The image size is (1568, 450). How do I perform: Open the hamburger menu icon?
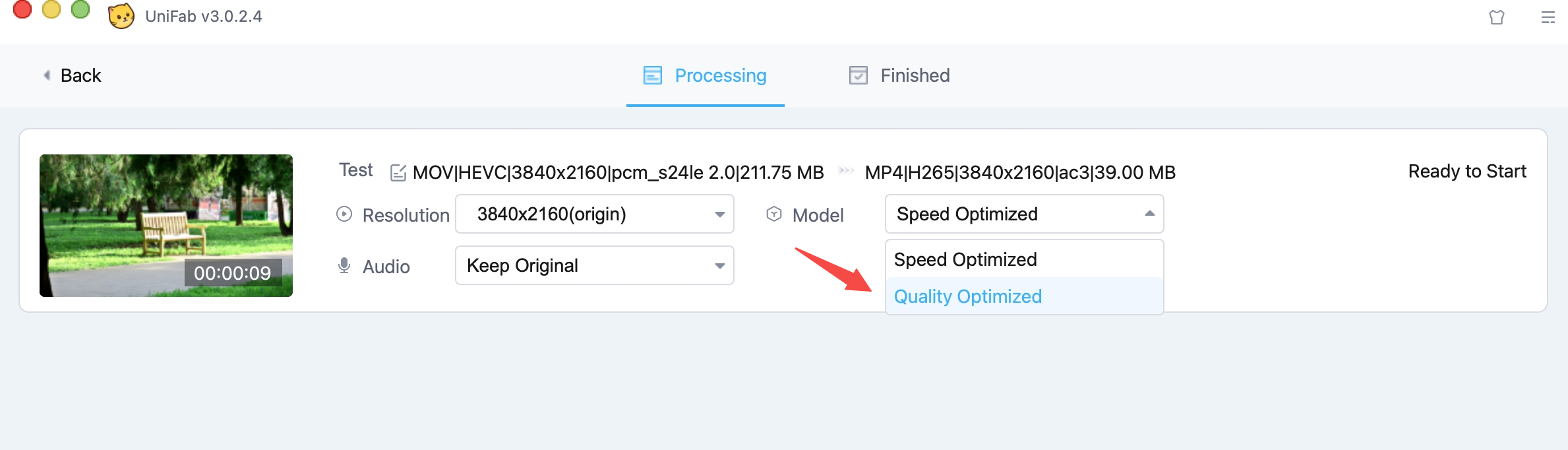pos(1548,17)
